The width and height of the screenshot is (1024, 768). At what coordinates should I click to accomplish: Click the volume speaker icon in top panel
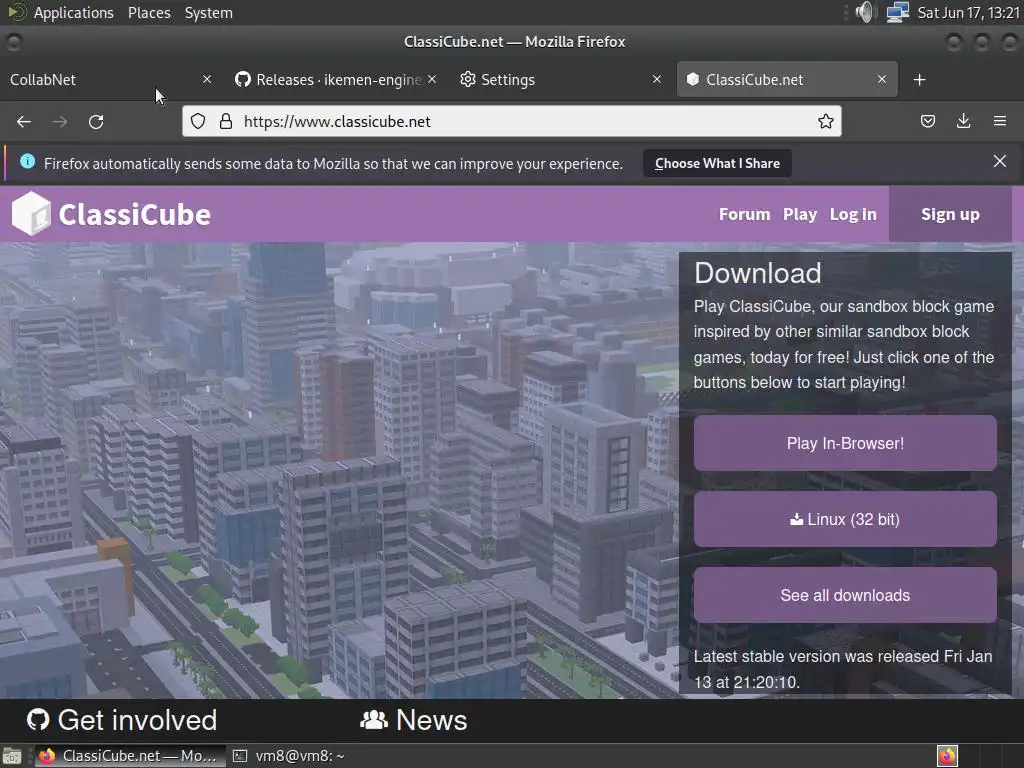865,12
